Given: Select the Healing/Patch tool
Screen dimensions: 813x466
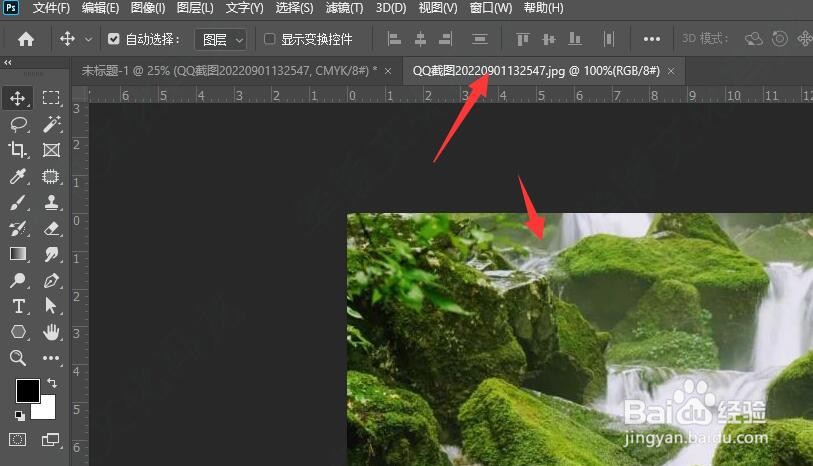Looking at the screenshot, I should (50, 176).
